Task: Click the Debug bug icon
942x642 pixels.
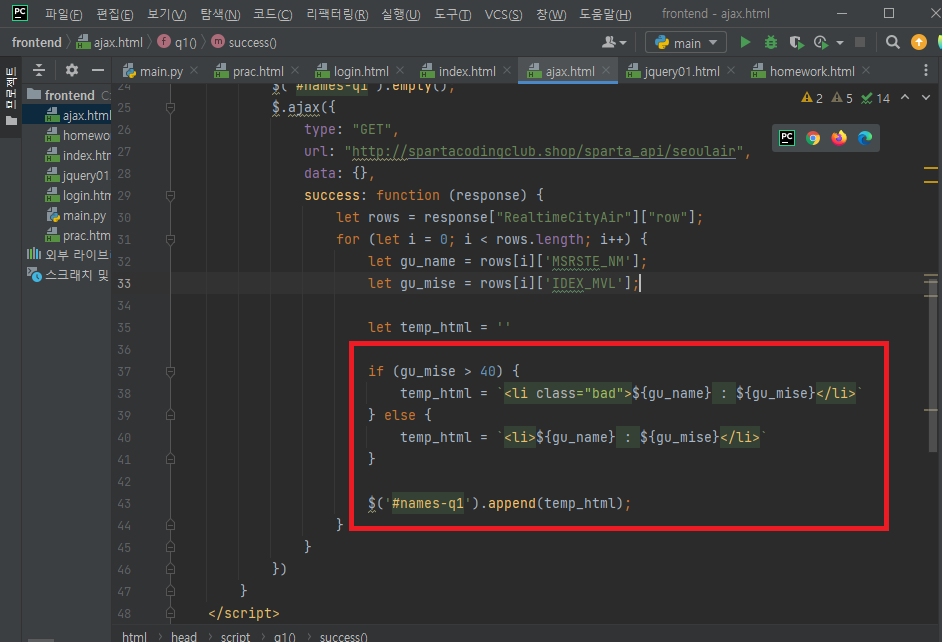Action: pos(770,42)
